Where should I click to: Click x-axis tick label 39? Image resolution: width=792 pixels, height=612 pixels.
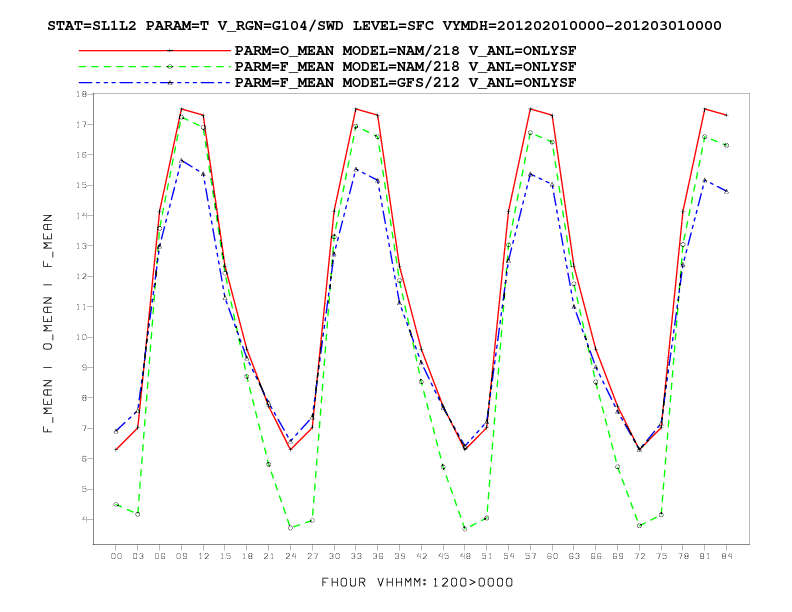point(400,556)
